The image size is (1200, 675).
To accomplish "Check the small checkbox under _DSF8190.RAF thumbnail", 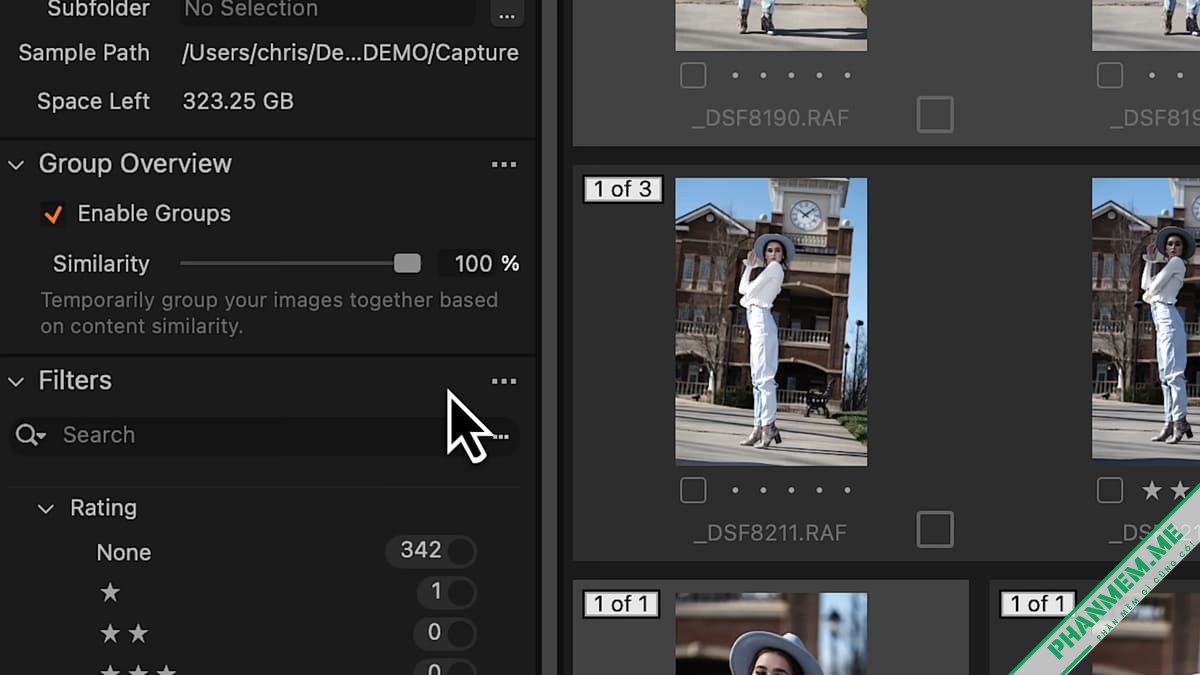I will click(x=693, y=75).
